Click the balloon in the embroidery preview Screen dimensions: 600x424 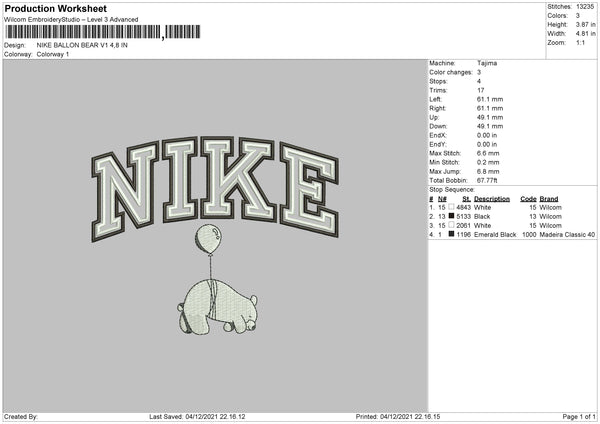click(208, 238)
